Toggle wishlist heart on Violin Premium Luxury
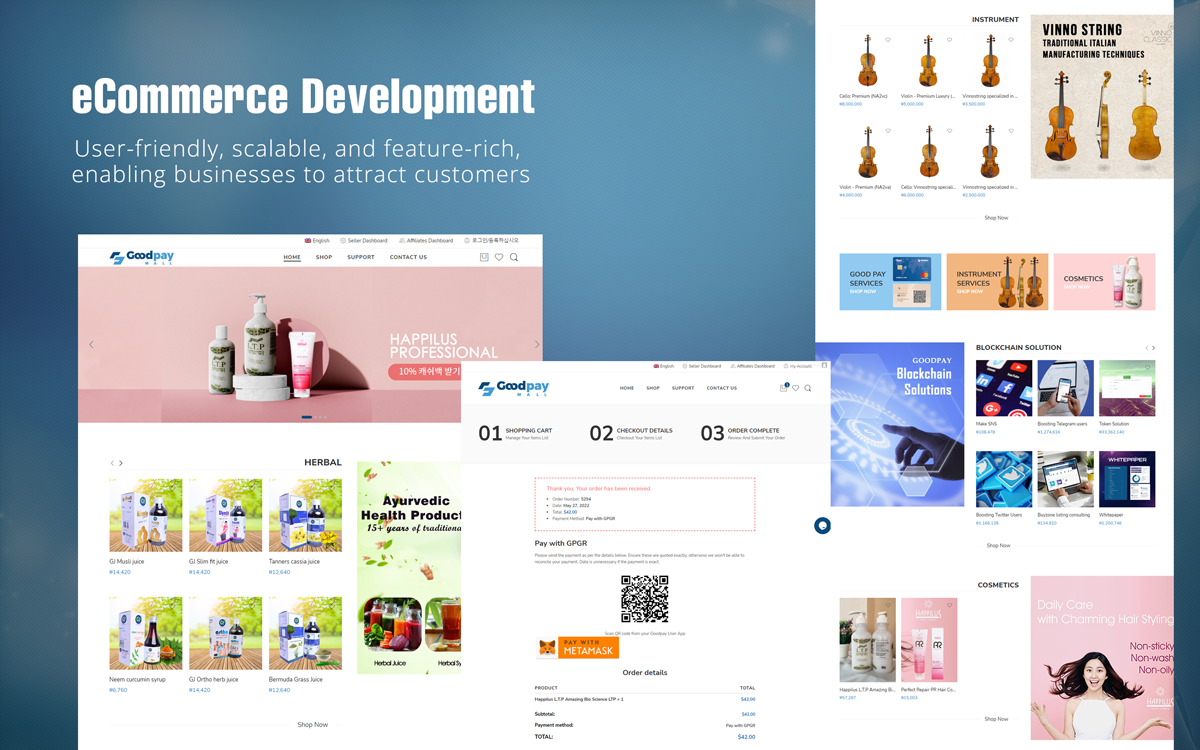This screenshot has height=750, width=1200. [x=949, y=40]
